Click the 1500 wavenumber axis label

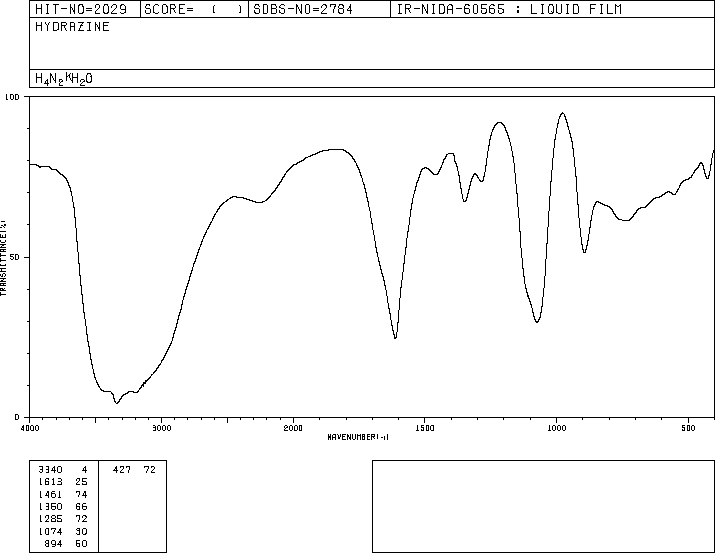point(425,428)
